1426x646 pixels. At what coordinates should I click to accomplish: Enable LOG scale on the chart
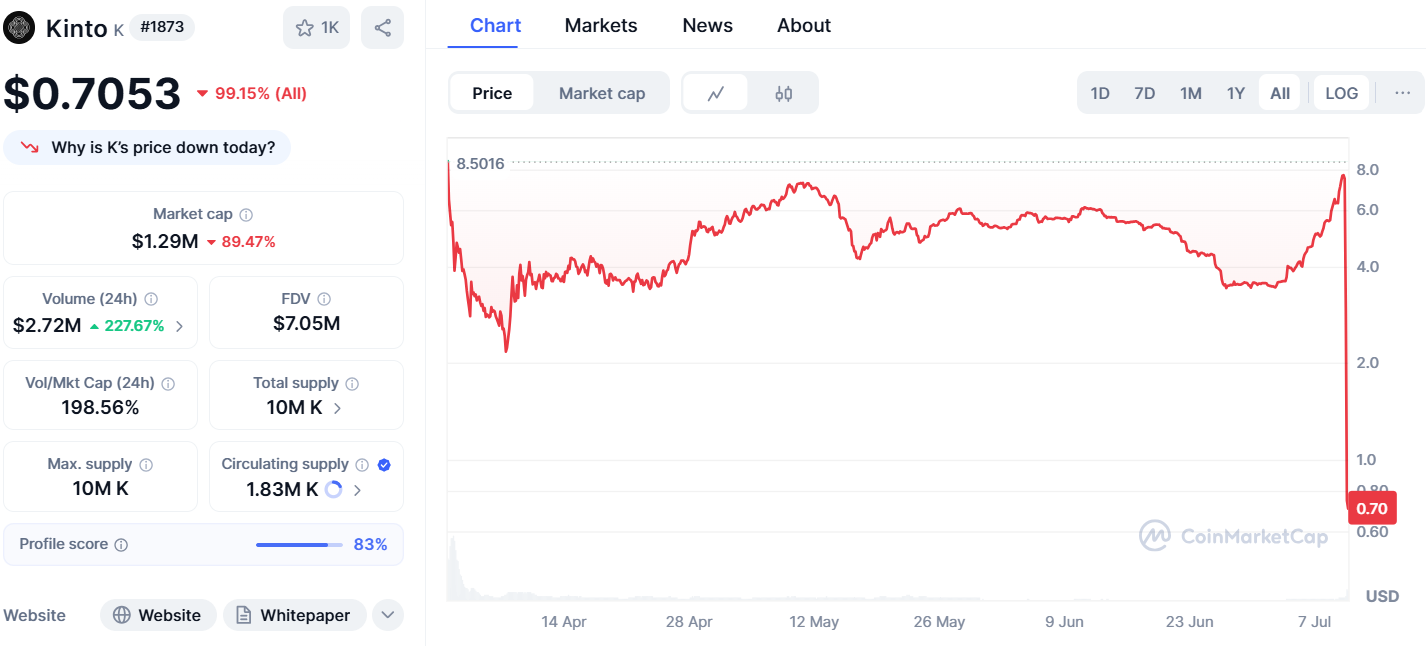pyautogui.click(x=1341, y=92)
